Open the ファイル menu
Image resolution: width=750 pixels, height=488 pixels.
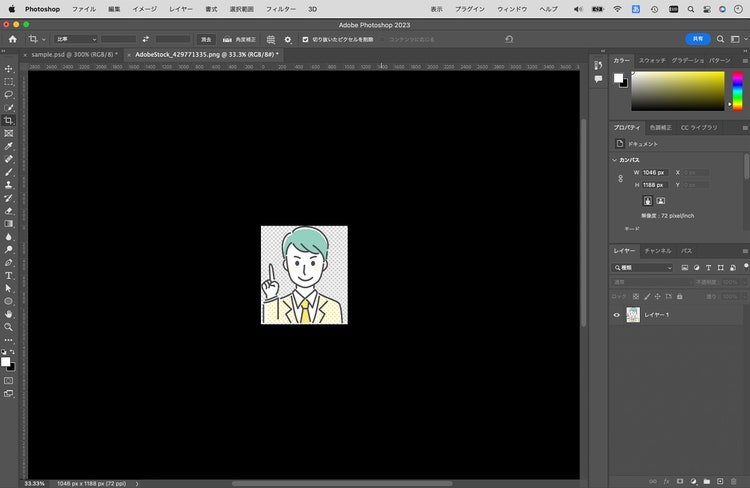pyautogui.click(x=84, y=9)
